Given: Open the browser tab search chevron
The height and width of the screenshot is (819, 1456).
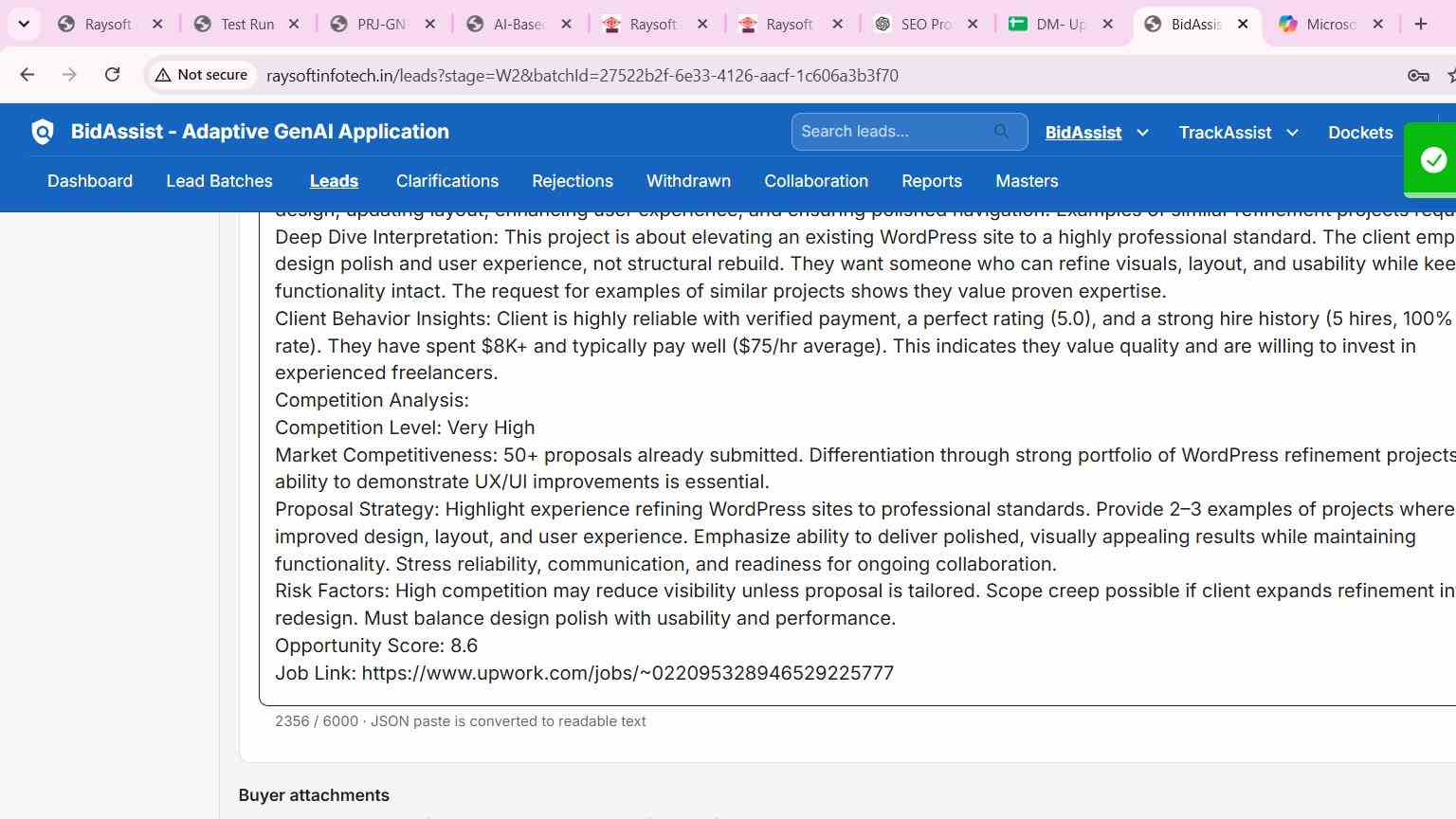Looking at the screenshot, I should tap(24, 24).
